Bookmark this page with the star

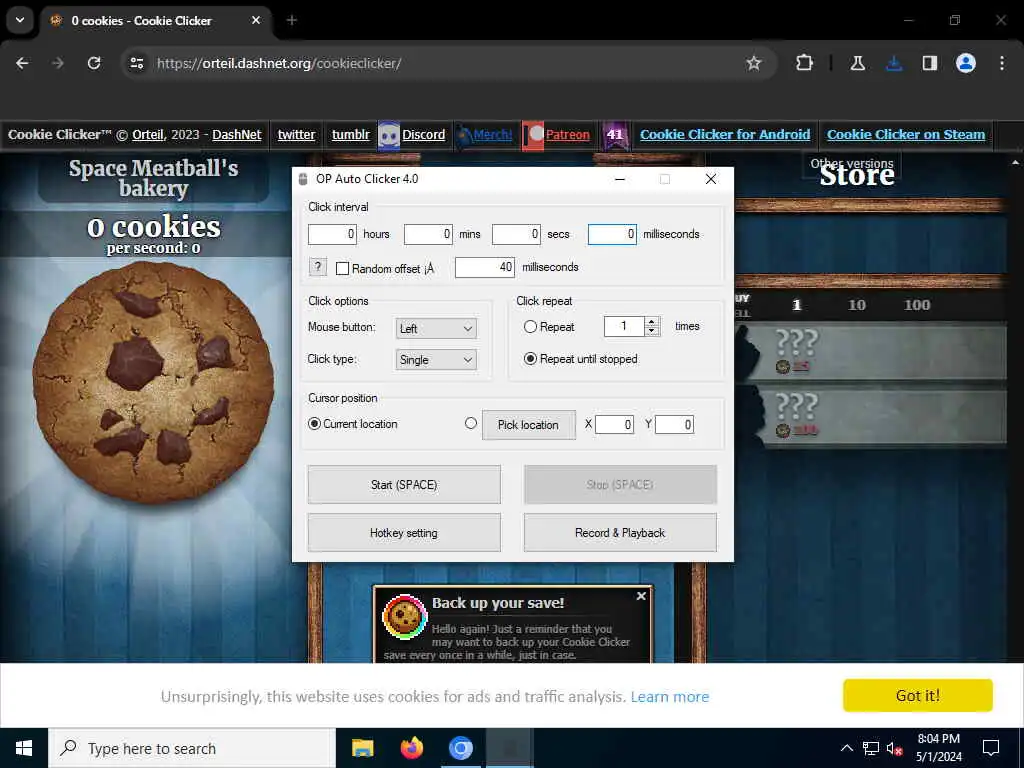tap(754, 63)
